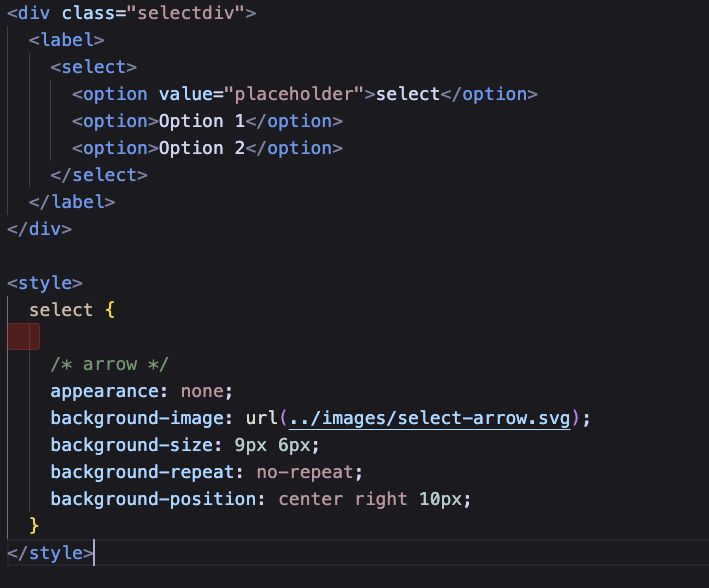
Task: Click the closing </style> tag
Action: tap(50, 553)
